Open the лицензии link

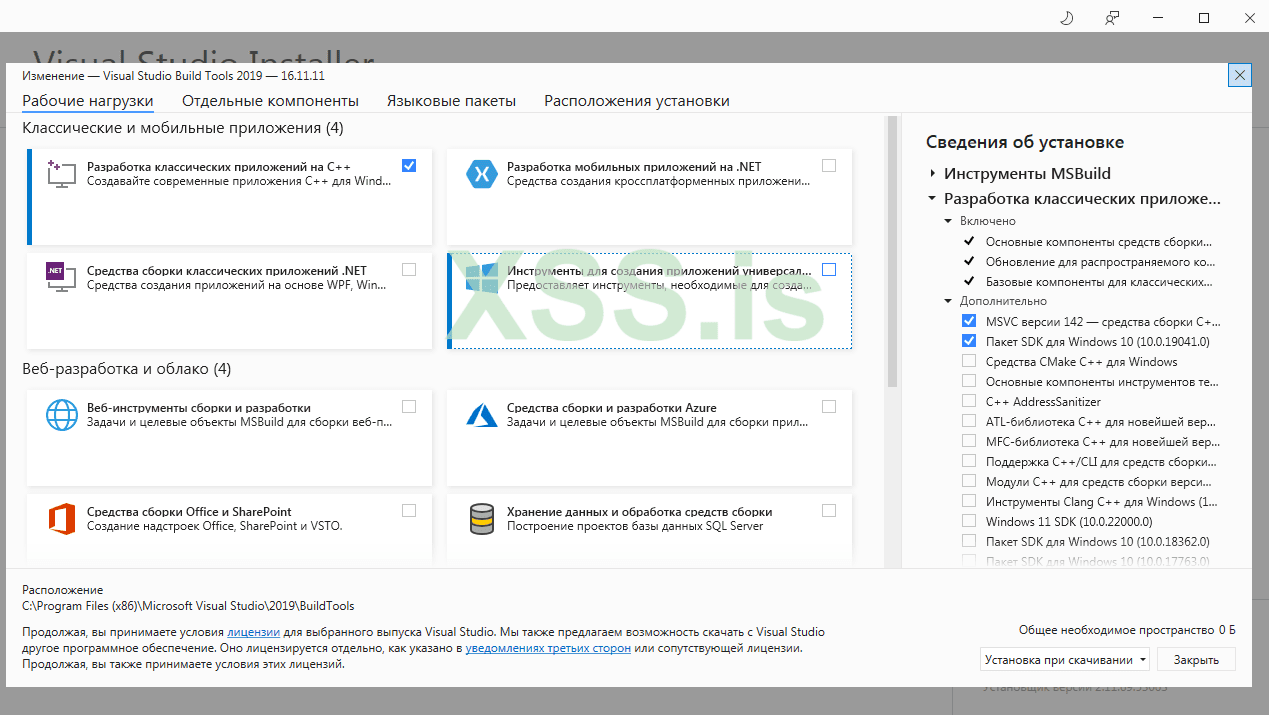coord(253,632)
